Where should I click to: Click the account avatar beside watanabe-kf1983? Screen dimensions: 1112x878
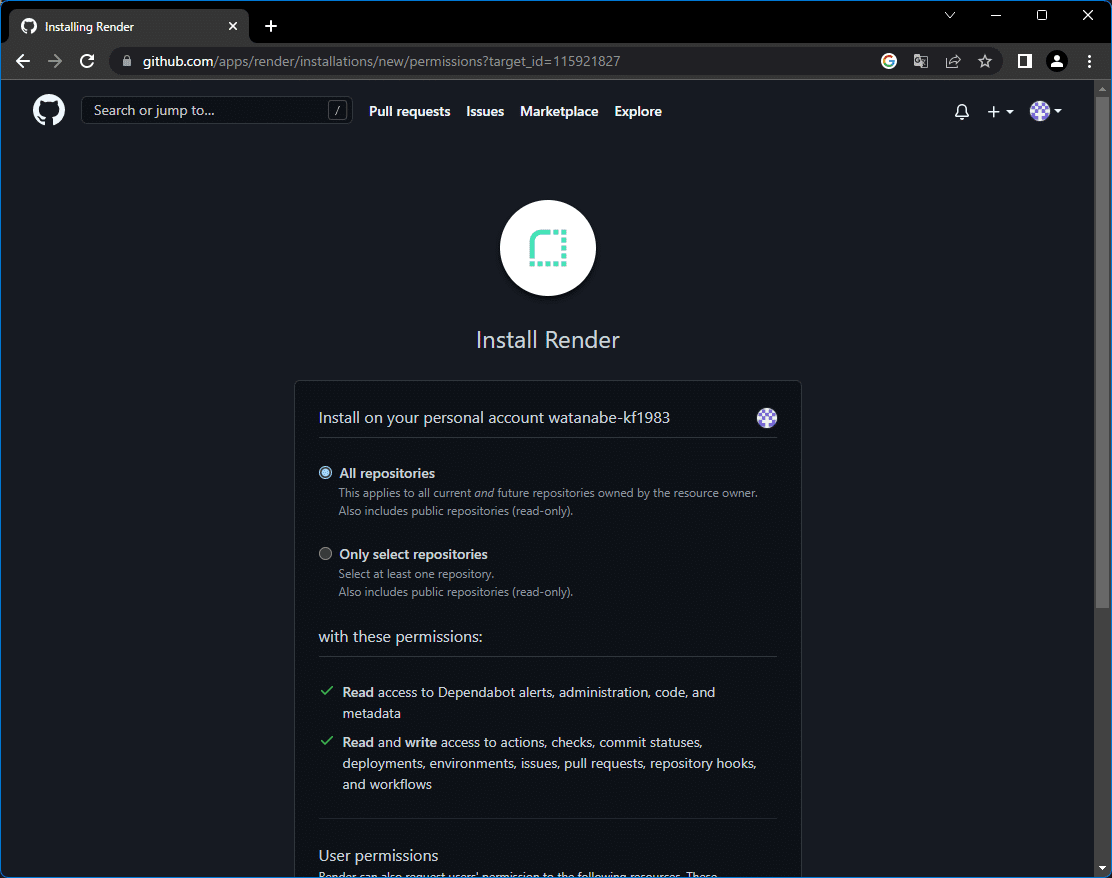(x=767, y=418)
